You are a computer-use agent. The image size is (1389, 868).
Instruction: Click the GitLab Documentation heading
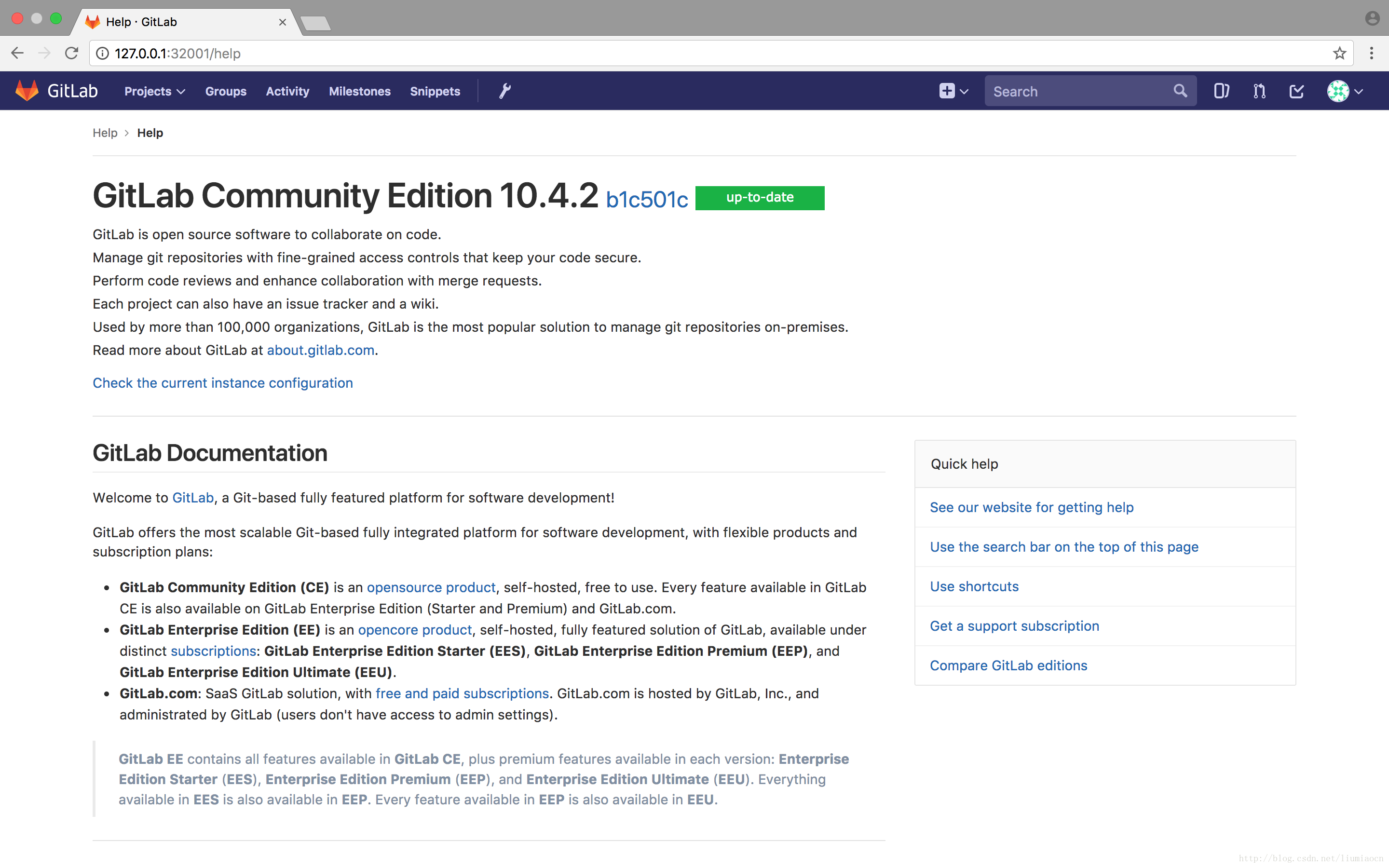(x=210, y=453)
